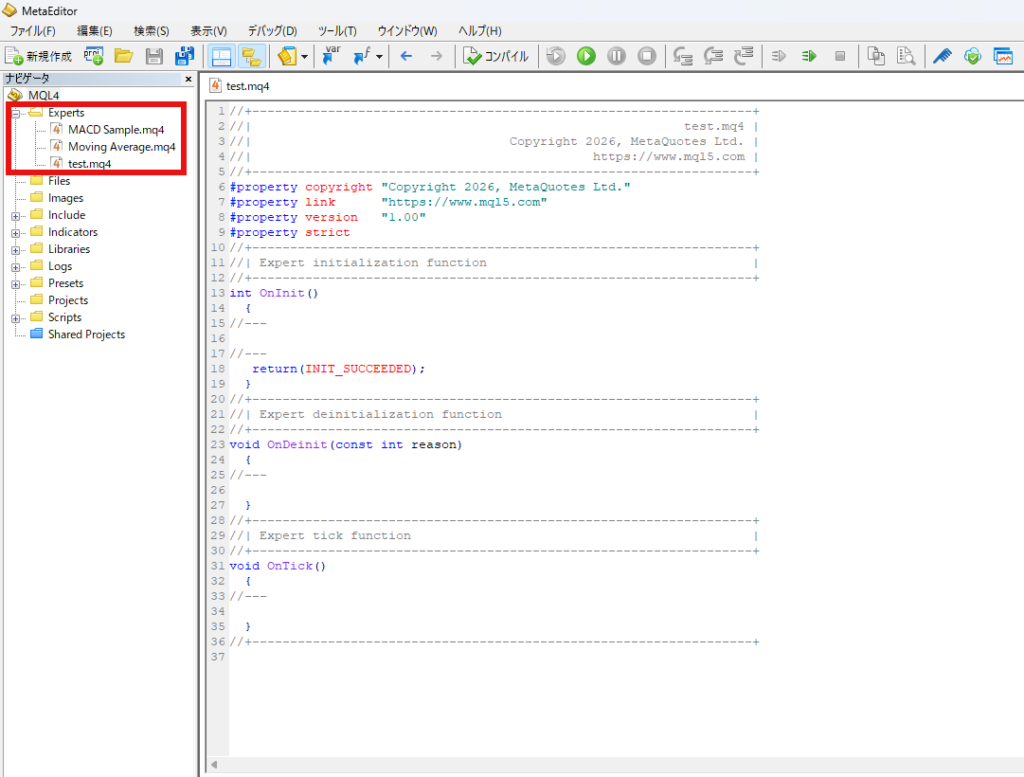Click the cloud shield protector icon
The width and height of the screenshot is (1024, 777).
point(972,56)
